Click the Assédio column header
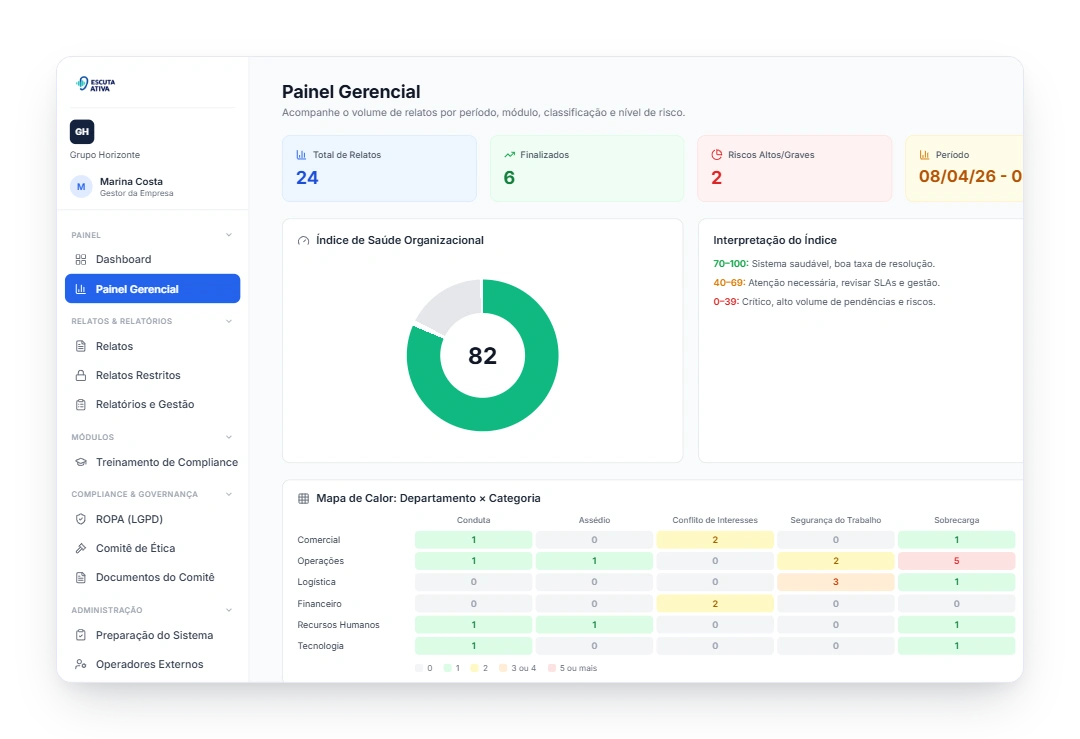This screenshot has height=739, width=1080. point(594,520)
